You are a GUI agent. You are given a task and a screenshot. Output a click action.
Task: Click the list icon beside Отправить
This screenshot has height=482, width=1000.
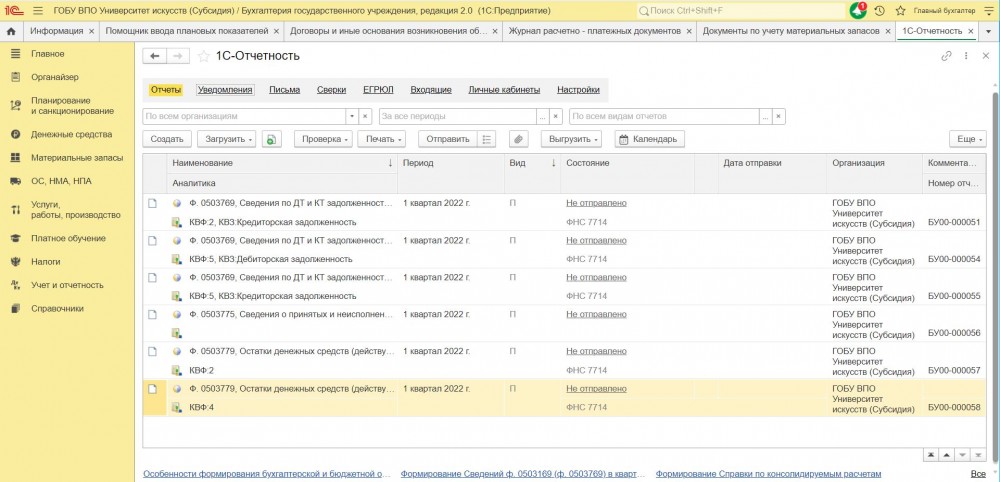click(x=487, y=139)
